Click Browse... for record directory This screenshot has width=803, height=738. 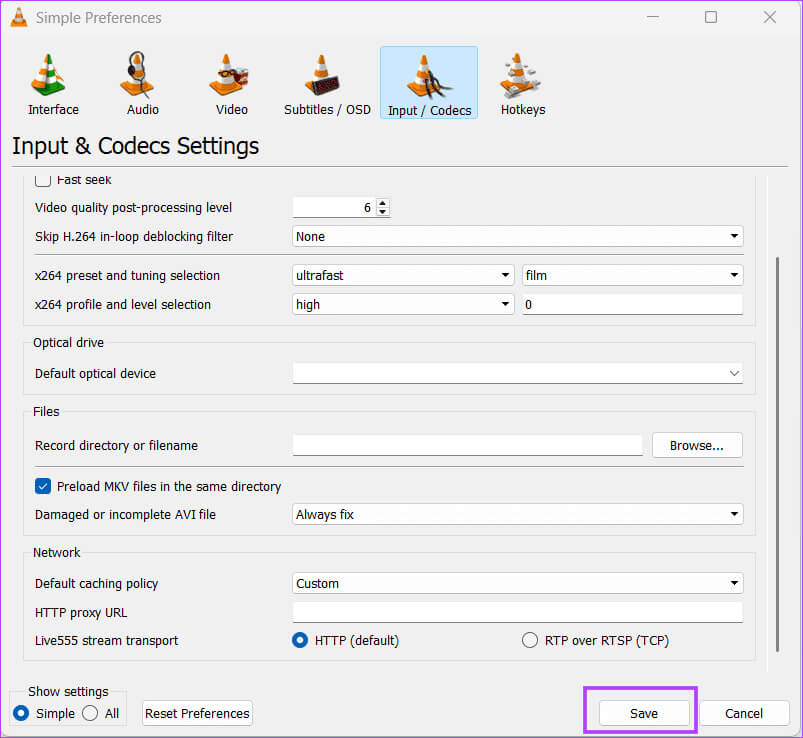click(697, 445)
